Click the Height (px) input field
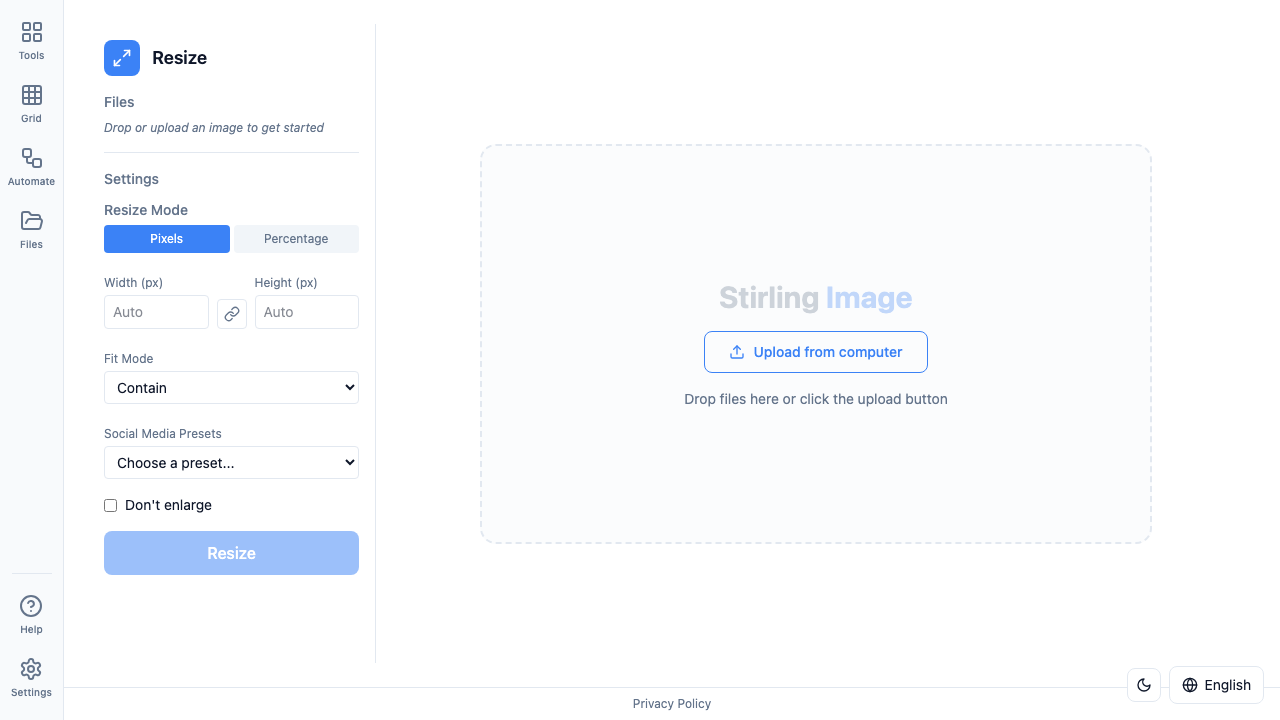Screen dimensions: 1280x720 tap(307, 312)
